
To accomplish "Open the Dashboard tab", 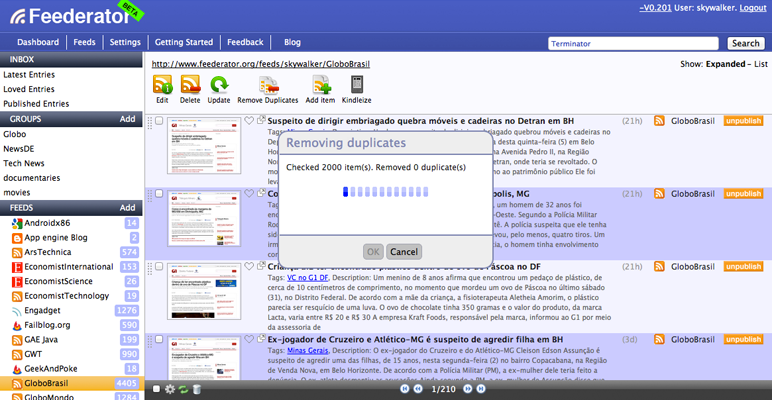I will (38, 42).
